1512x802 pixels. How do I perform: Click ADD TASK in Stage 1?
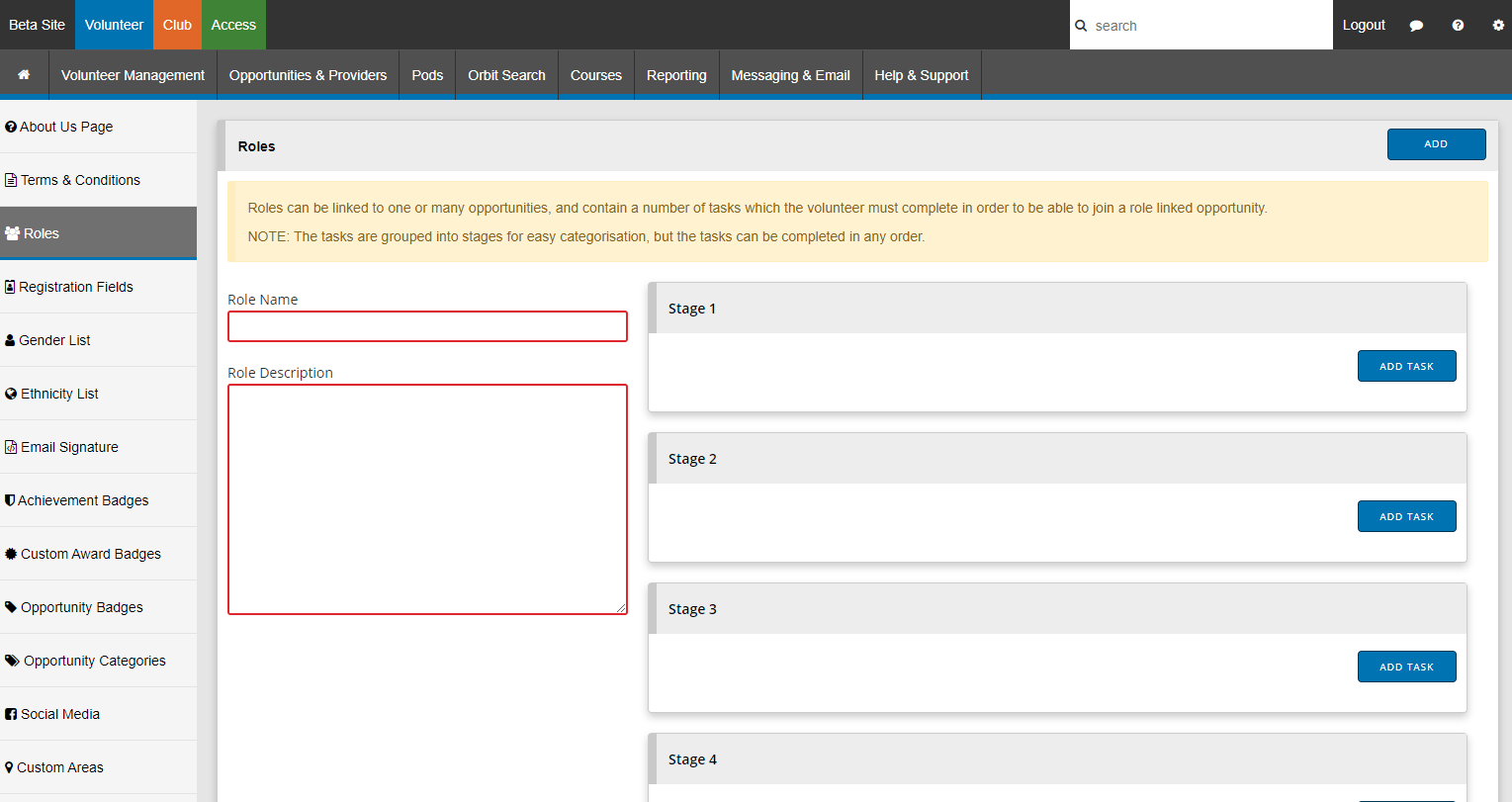click(x=1406, y=366)
